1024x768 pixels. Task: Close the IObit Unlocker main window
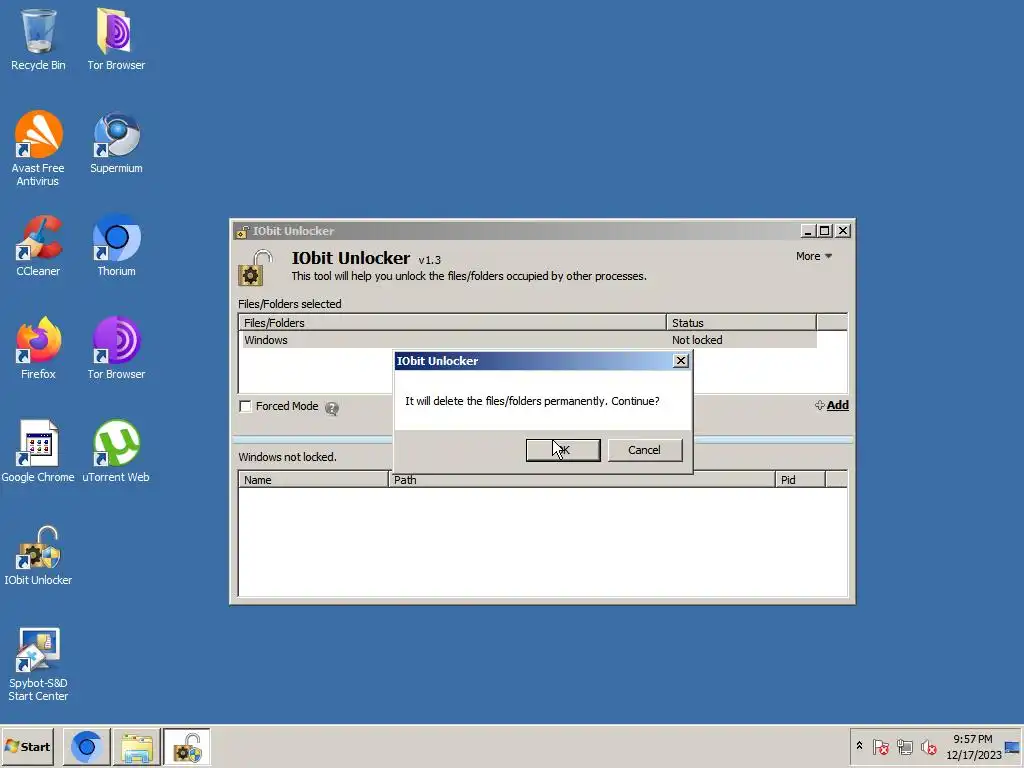(x=843, y=231)
